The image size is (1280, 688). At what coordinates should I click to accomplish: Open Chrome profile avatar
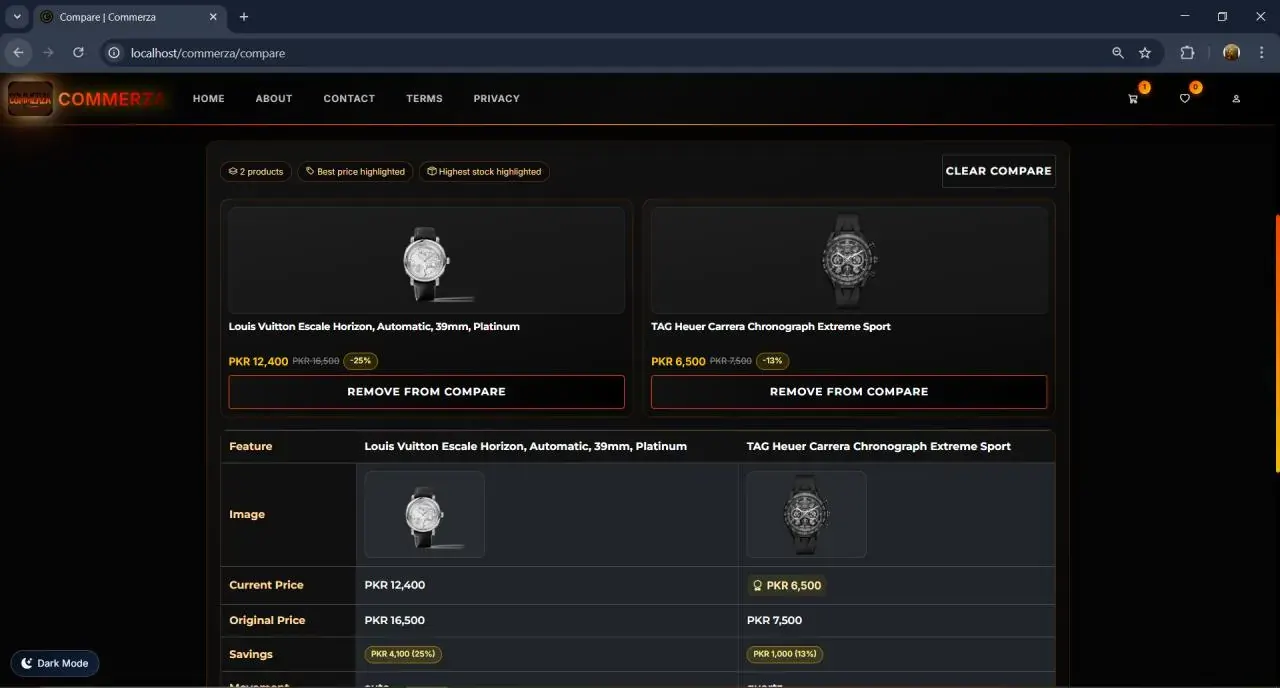pos(1231,53)
